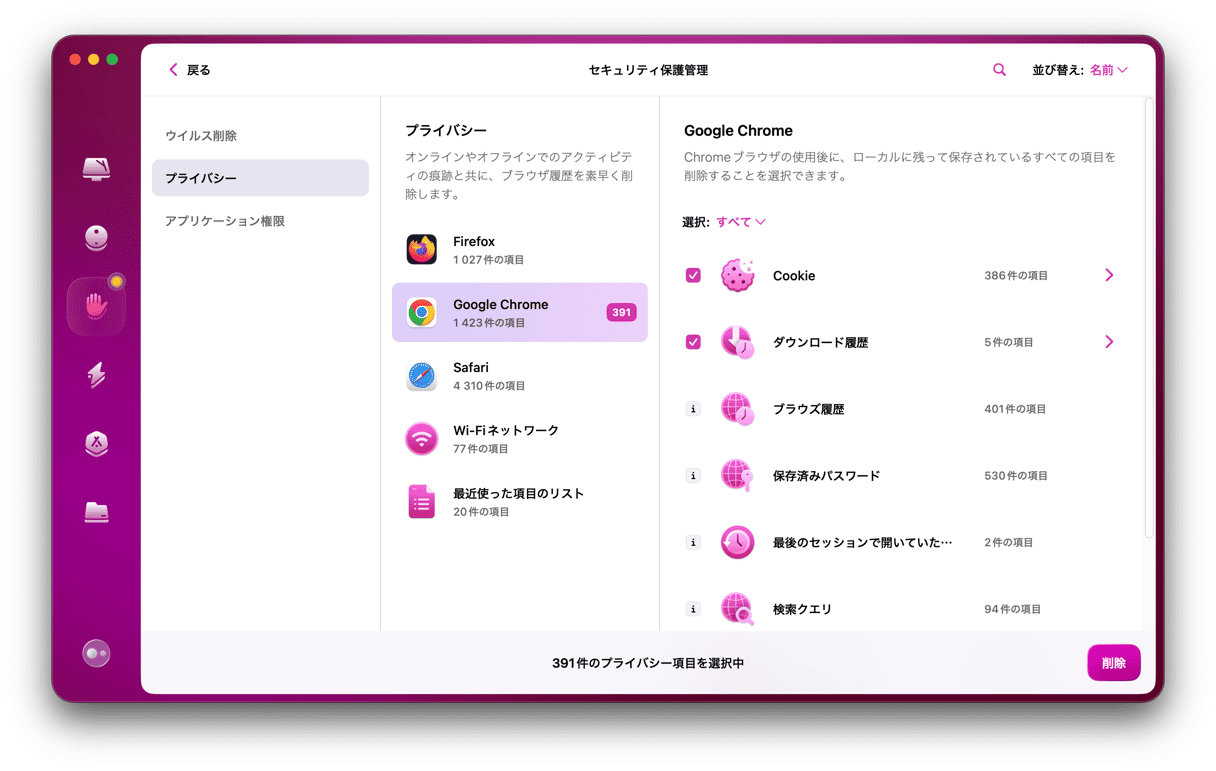
Task: Click the search magnifier icon
Action: pyautogui.click(x=999, y=70)
